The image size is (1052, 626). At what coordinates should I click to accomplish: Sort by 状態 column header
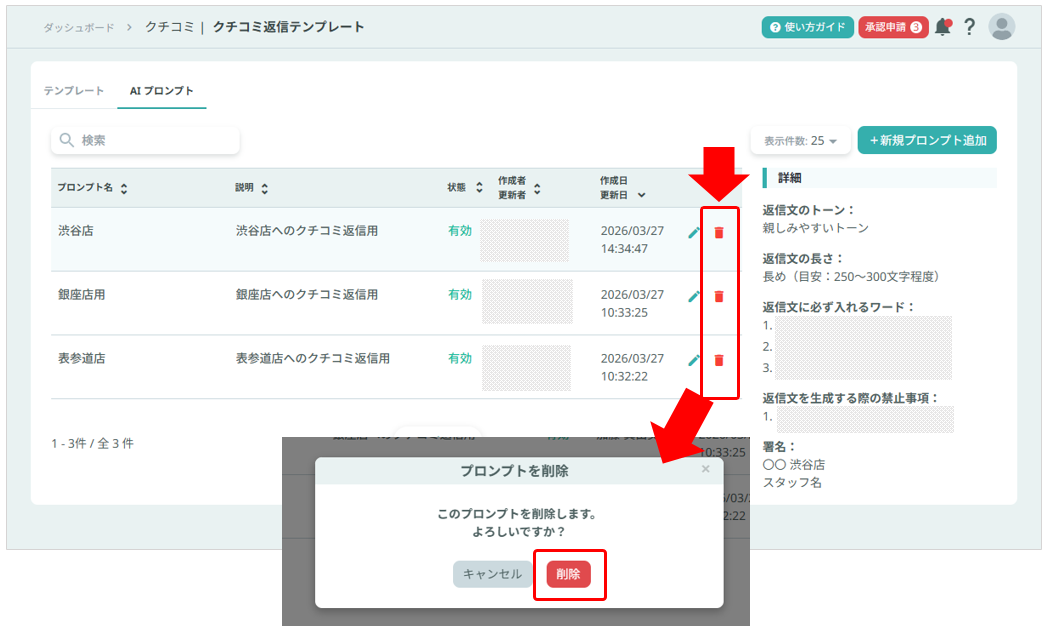(x=465, y=188)
